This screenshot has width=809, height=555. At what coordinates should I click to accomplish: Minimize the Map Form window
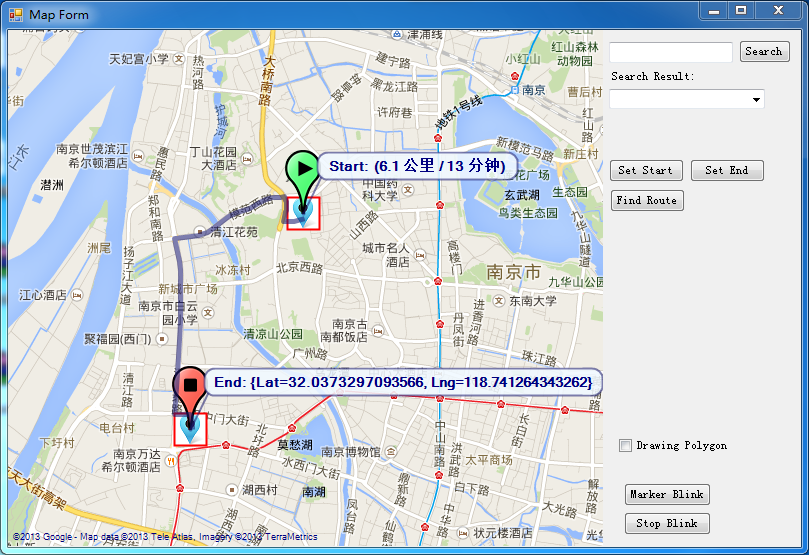[714, 10]
